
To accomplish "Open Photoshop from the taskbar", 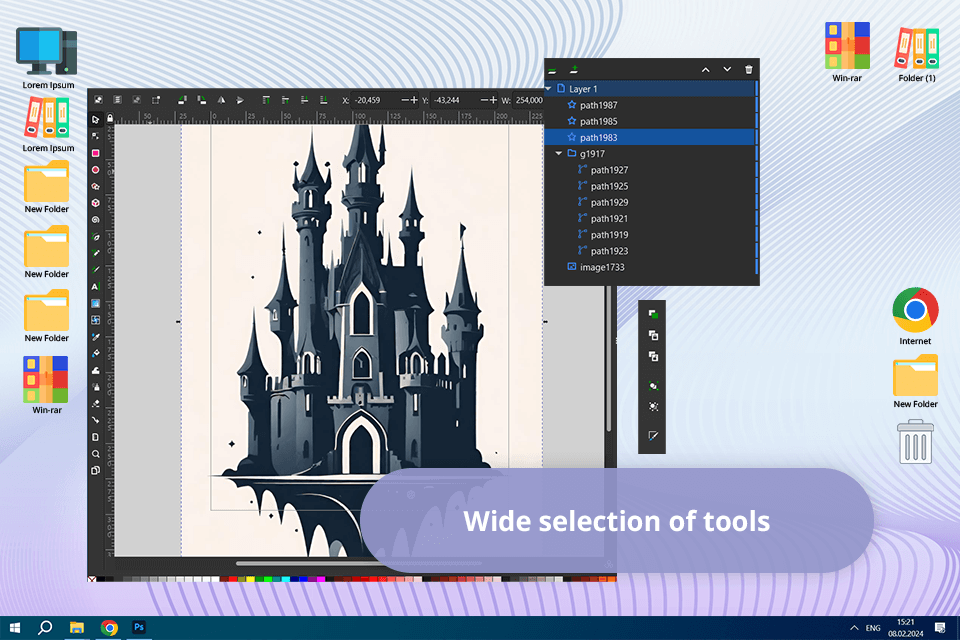I will (139, 627).
